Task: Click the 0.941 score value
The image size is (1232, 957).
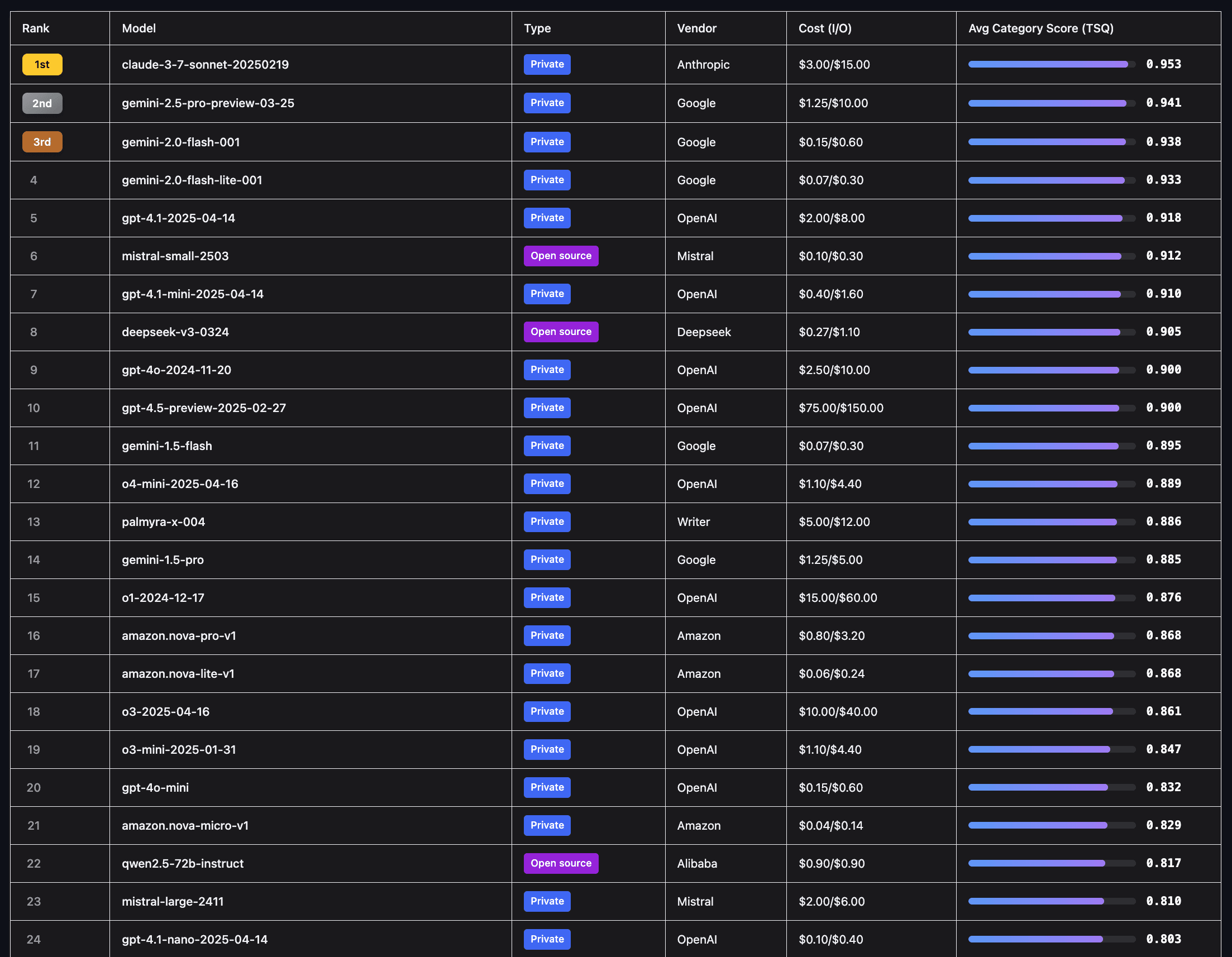Action: click(1164, 103)
